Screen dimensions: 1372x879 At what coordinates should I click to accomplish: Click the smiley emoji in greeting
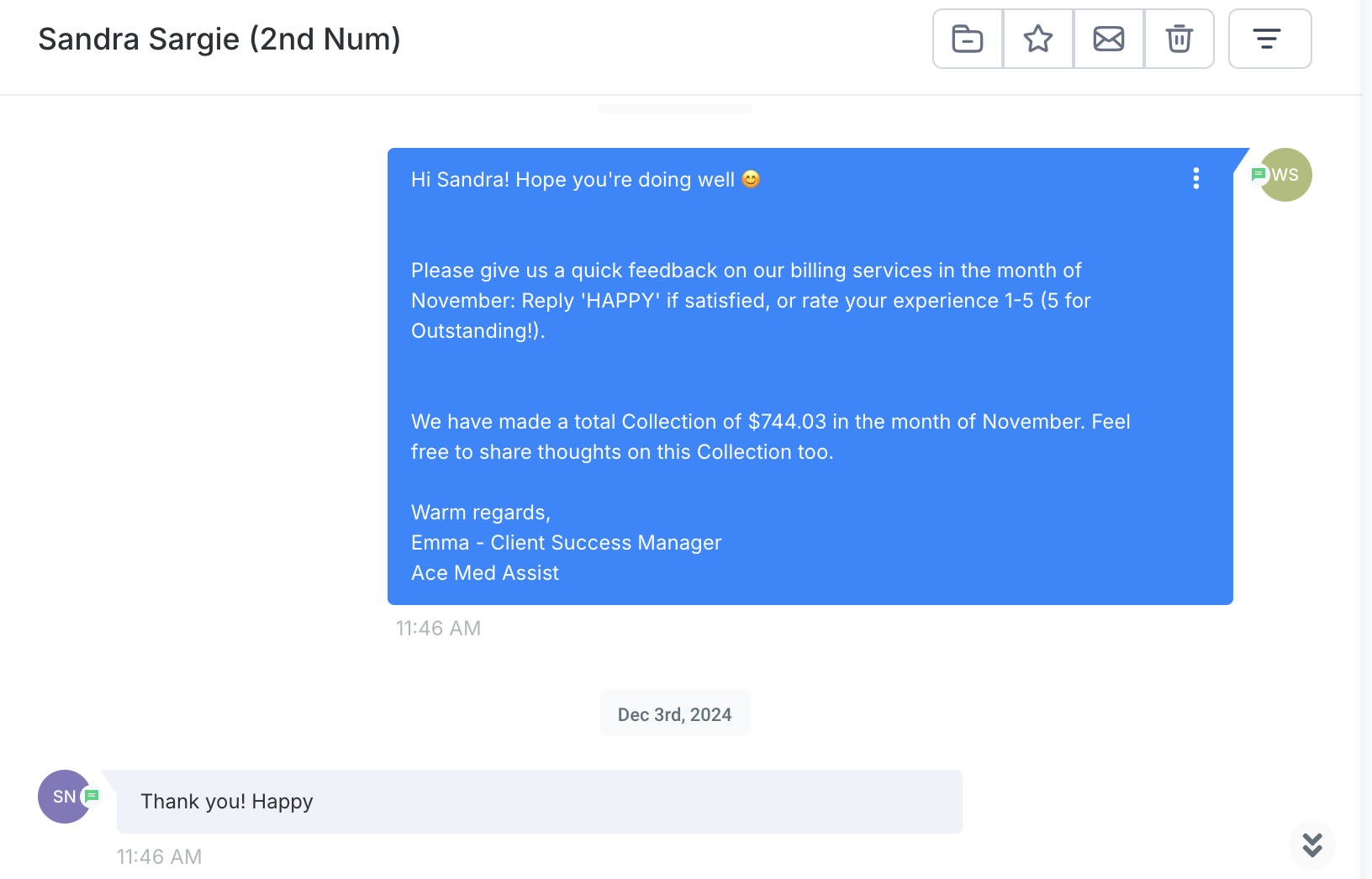751,179
